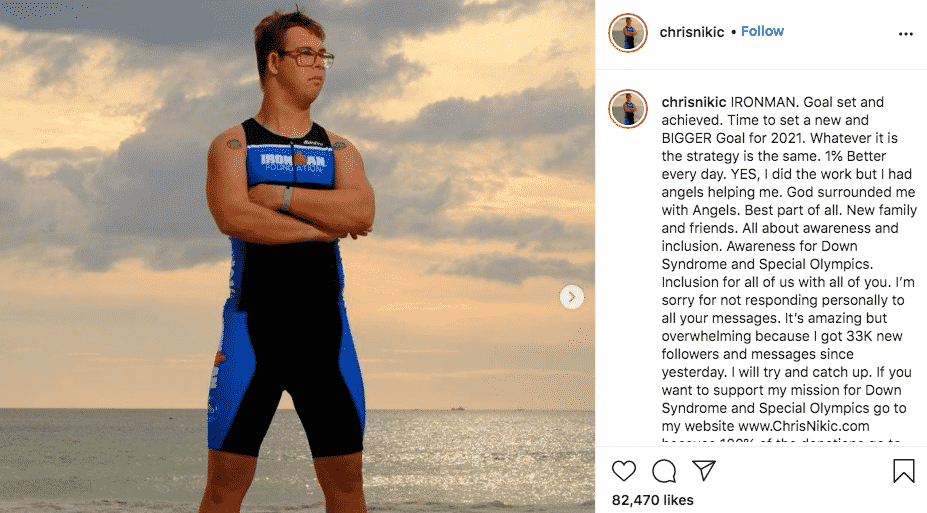
Task: Follow chrisnikic
Action: [x=762, y=31]
